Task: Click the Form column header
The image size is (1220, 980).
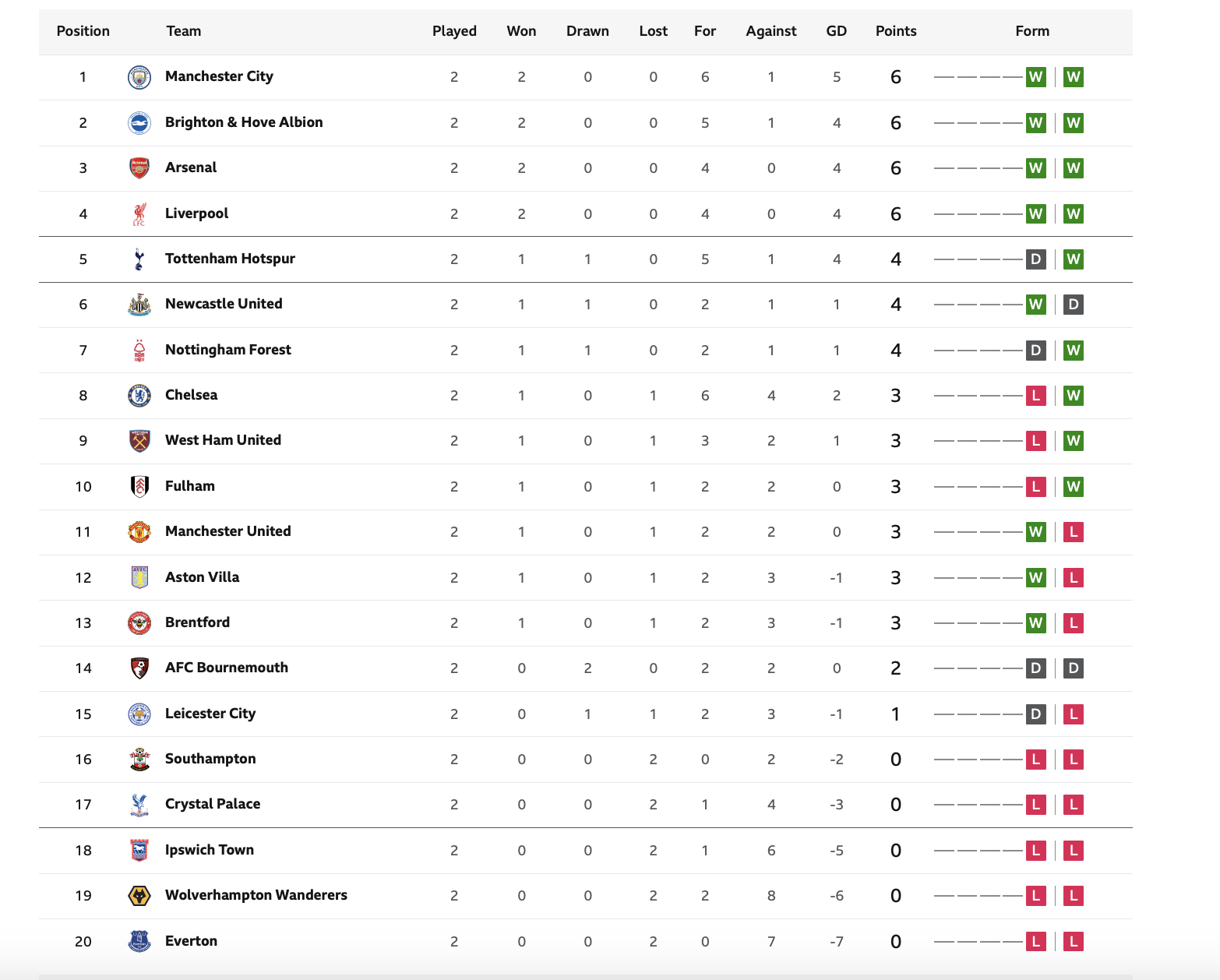Action: point(1032,31)
